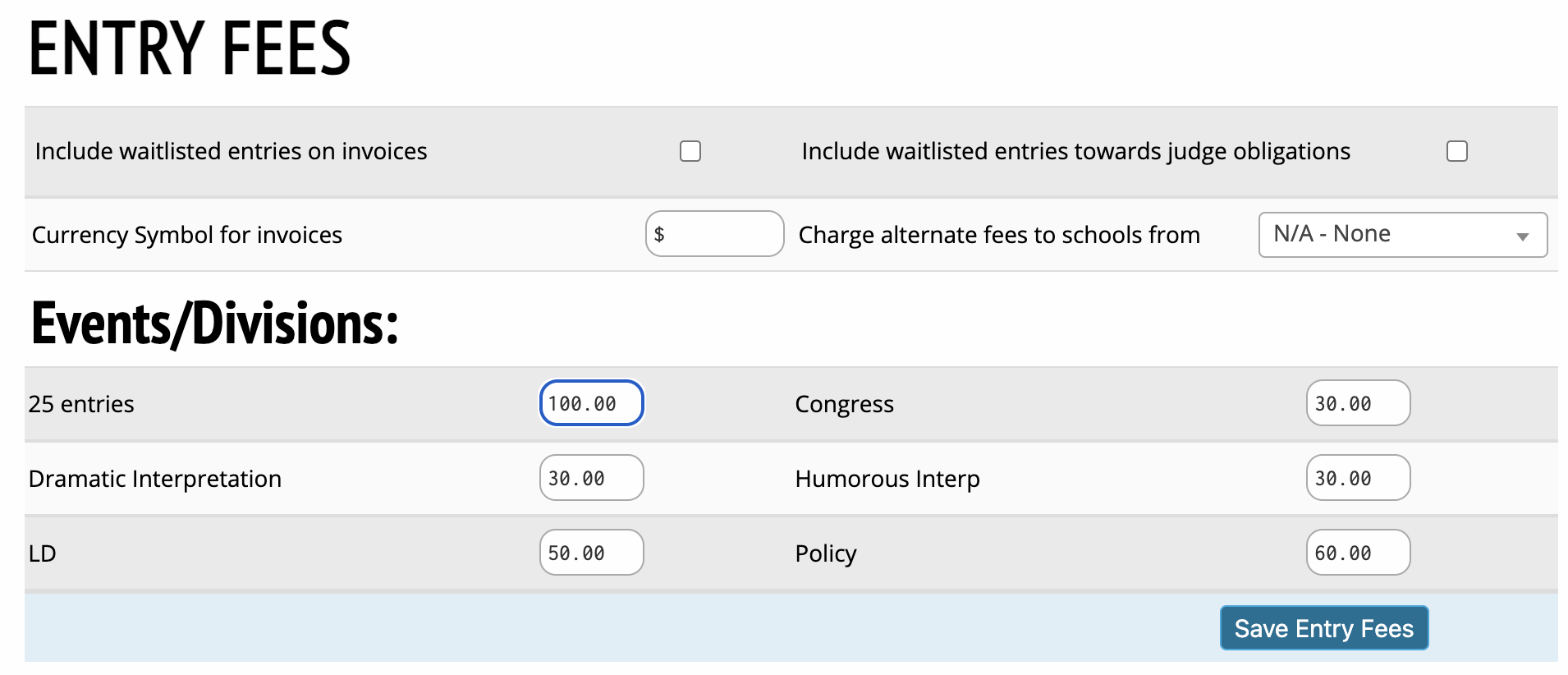Click the Policy event name text
Image resolution: width=1568 pixels, height=675 pixels.
pos(825,553)
